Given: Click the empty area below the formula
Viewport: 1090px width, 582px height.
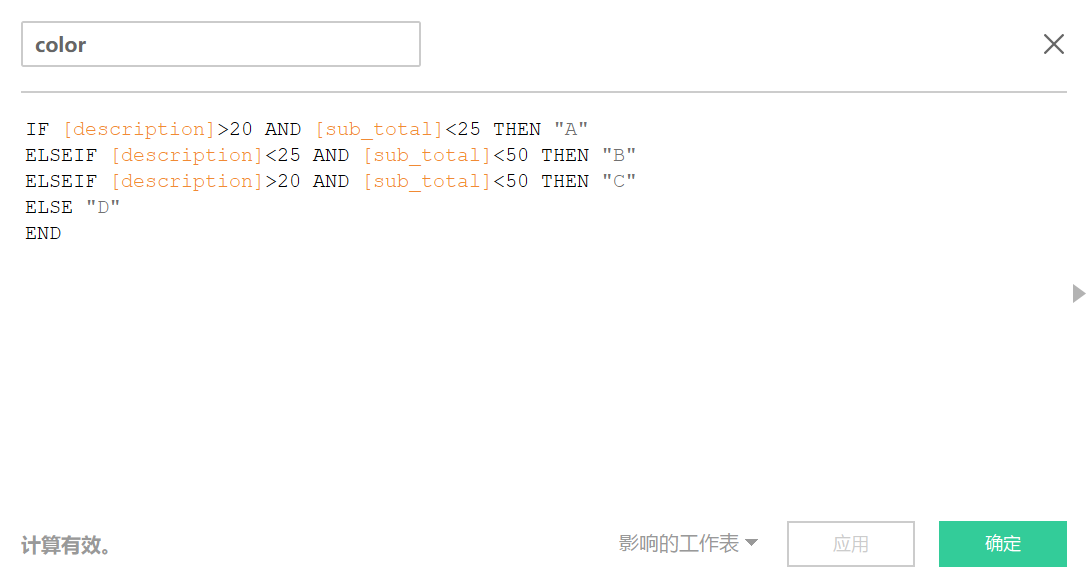Looking at the screenshot, I should click(x=500, y=380).
